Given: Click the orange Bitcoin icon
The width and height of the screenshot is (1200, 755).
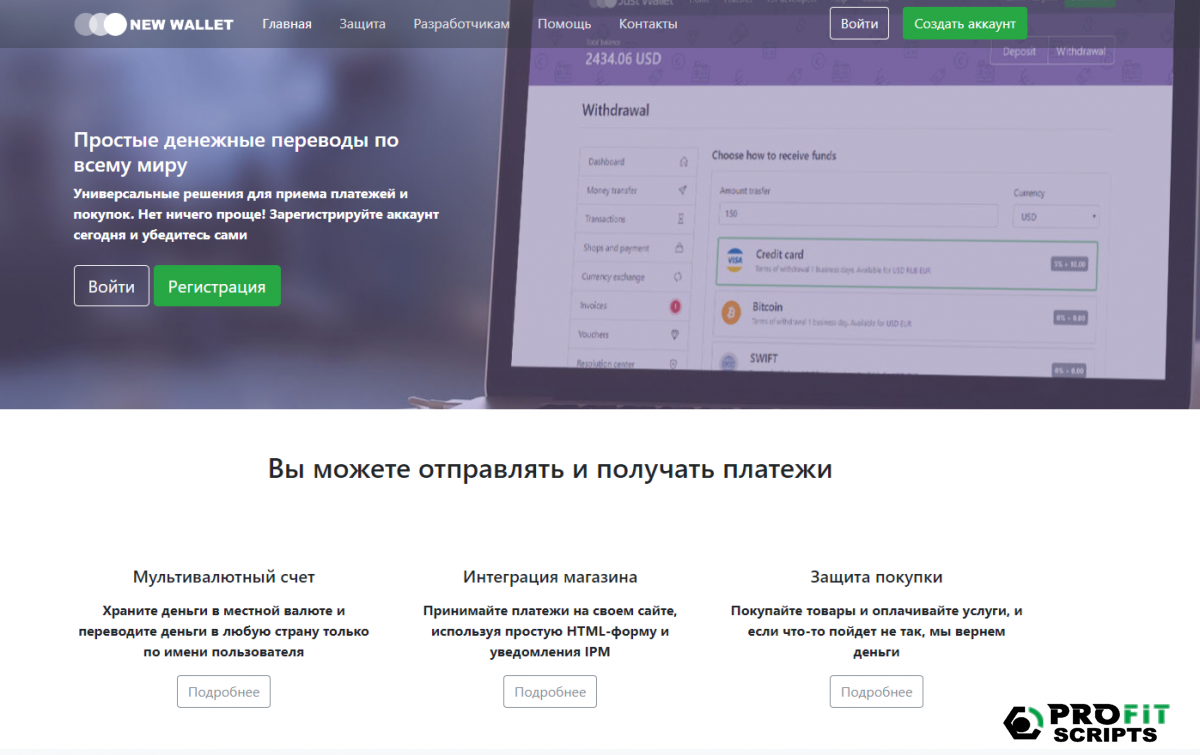Looking at the screenshot, I should [x=732, y=313].
